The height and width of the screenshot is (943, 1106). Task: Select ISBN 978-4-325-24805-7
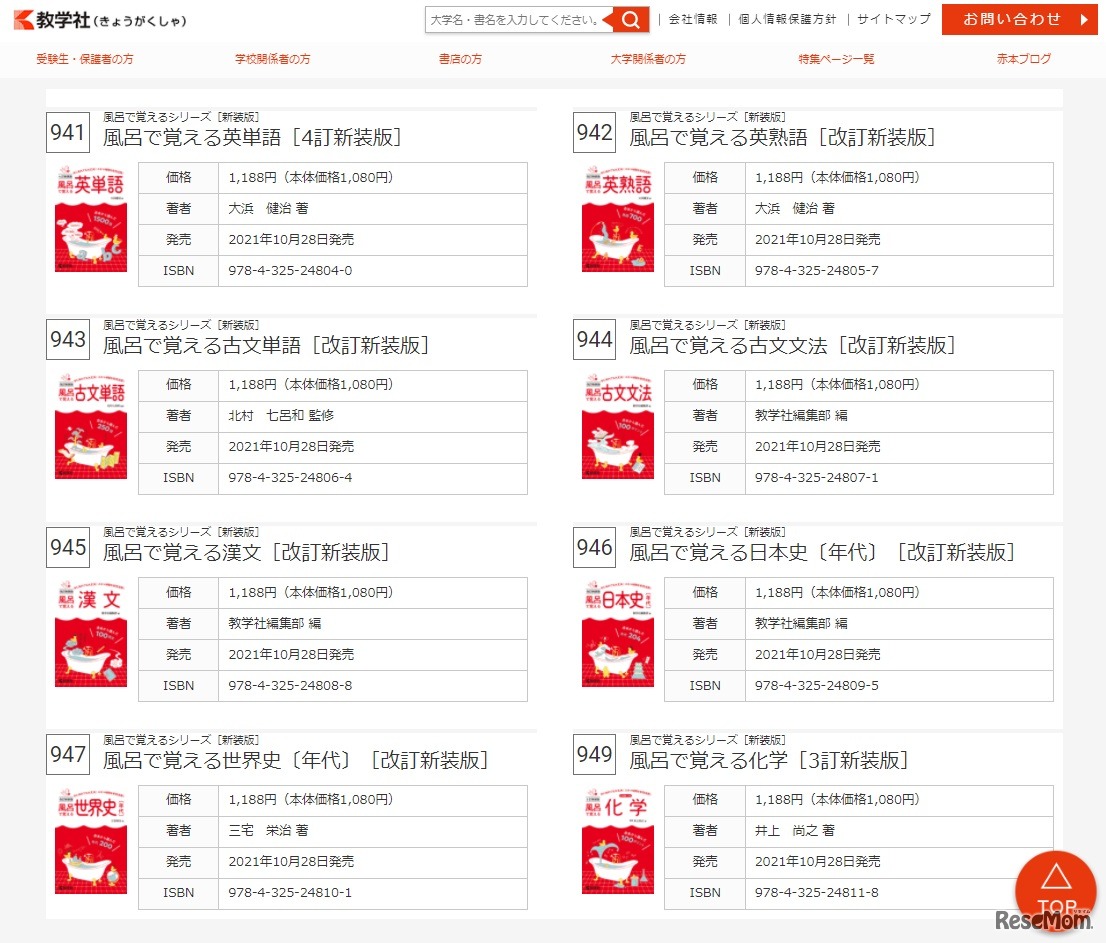tap(817, 271)
